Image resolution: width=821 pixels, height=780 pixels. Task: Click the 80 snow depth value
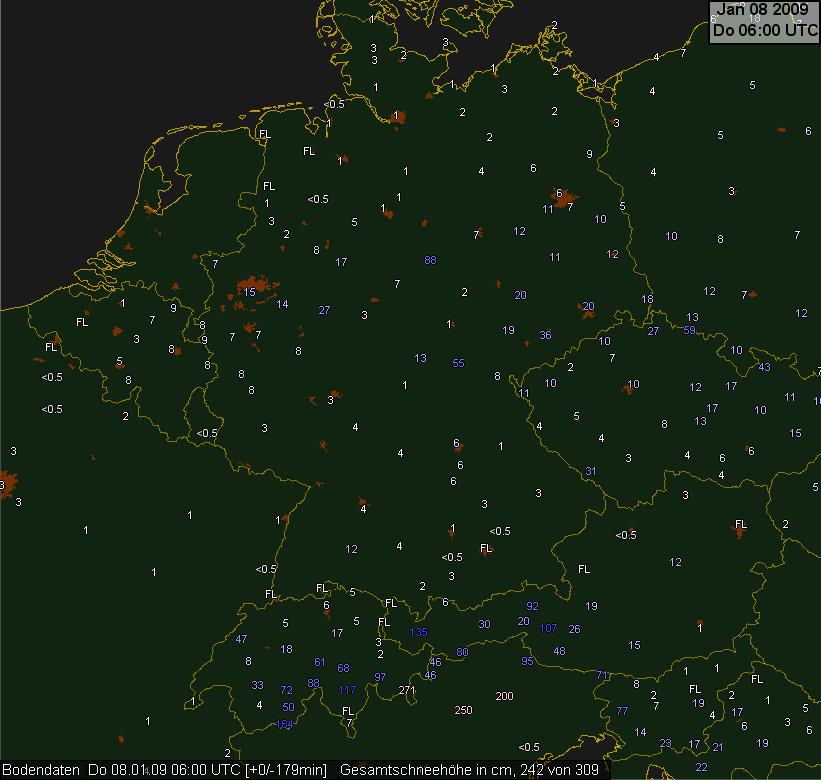coord(462,652)
